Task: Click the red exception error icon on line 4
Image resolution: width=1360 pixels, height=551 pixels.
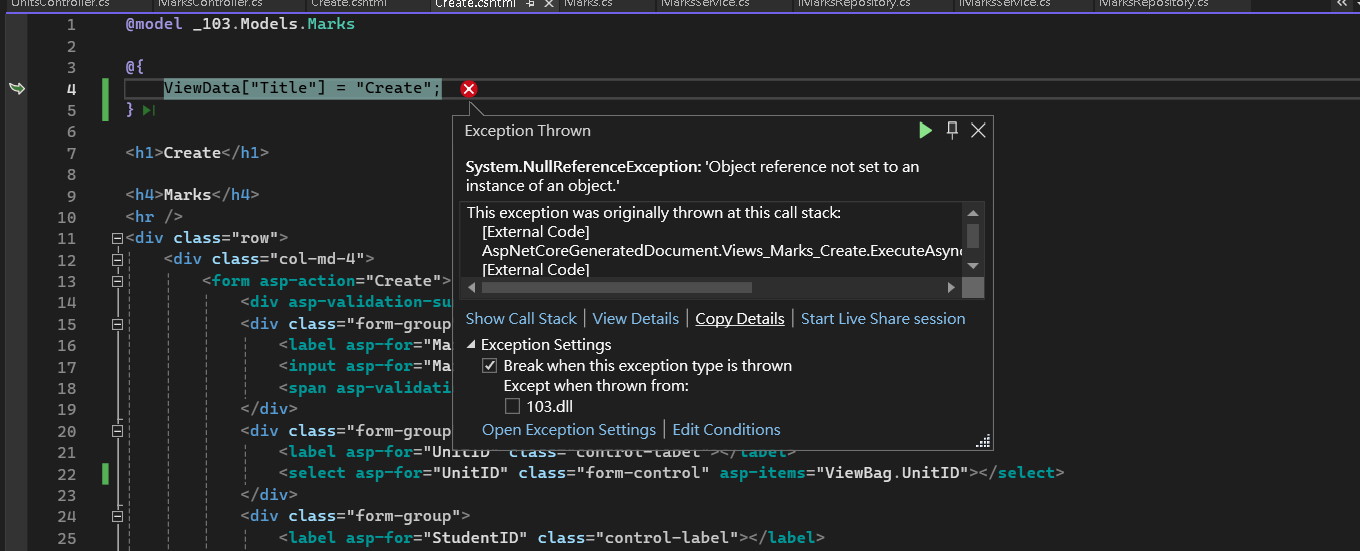Action: (x=468, y=89)
